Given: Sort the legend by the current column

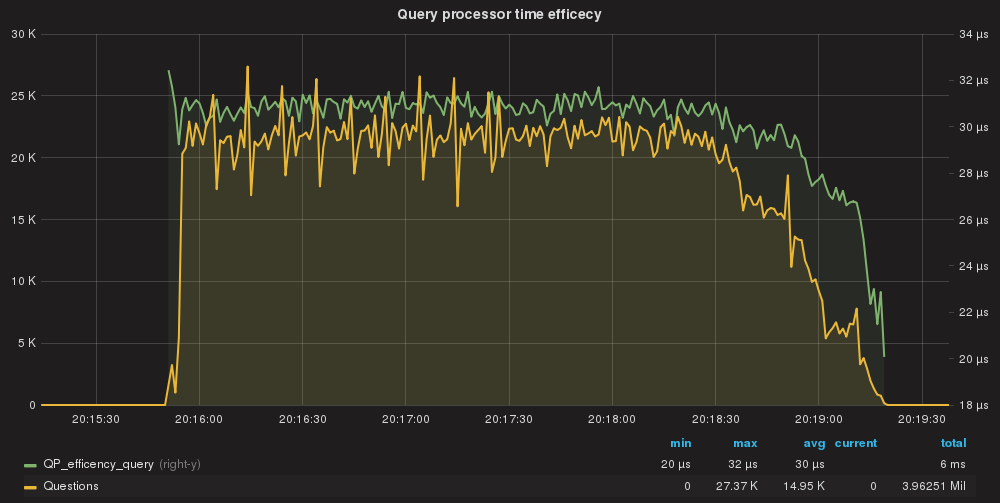Looking at the screenshot, I should point(856,443).
